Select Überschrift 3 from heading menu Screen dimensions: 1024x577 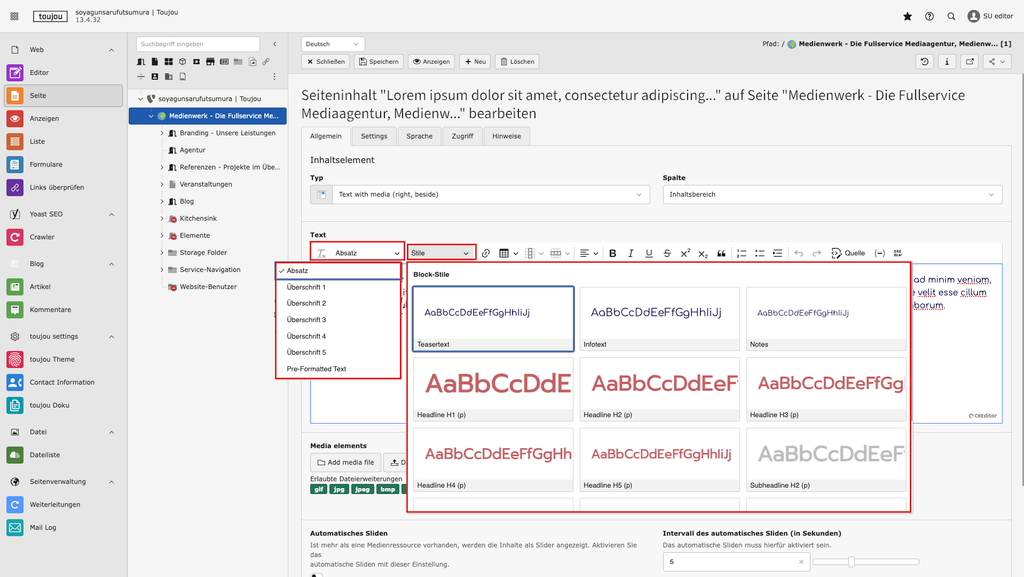pos(338,320)
